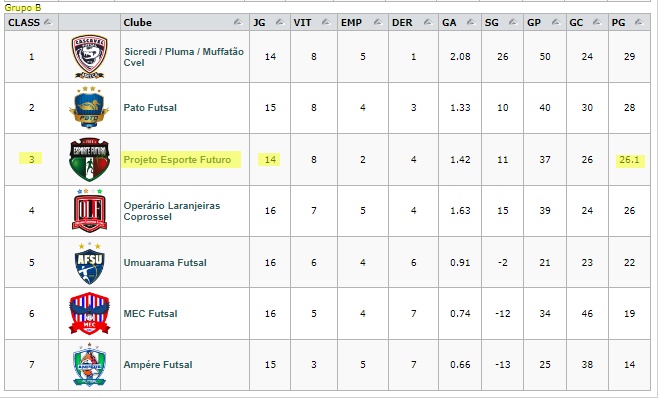Viewport: 660px width, 400px height.
Task: Open the Umuarama Futsal team page
Action: [165, 263]
